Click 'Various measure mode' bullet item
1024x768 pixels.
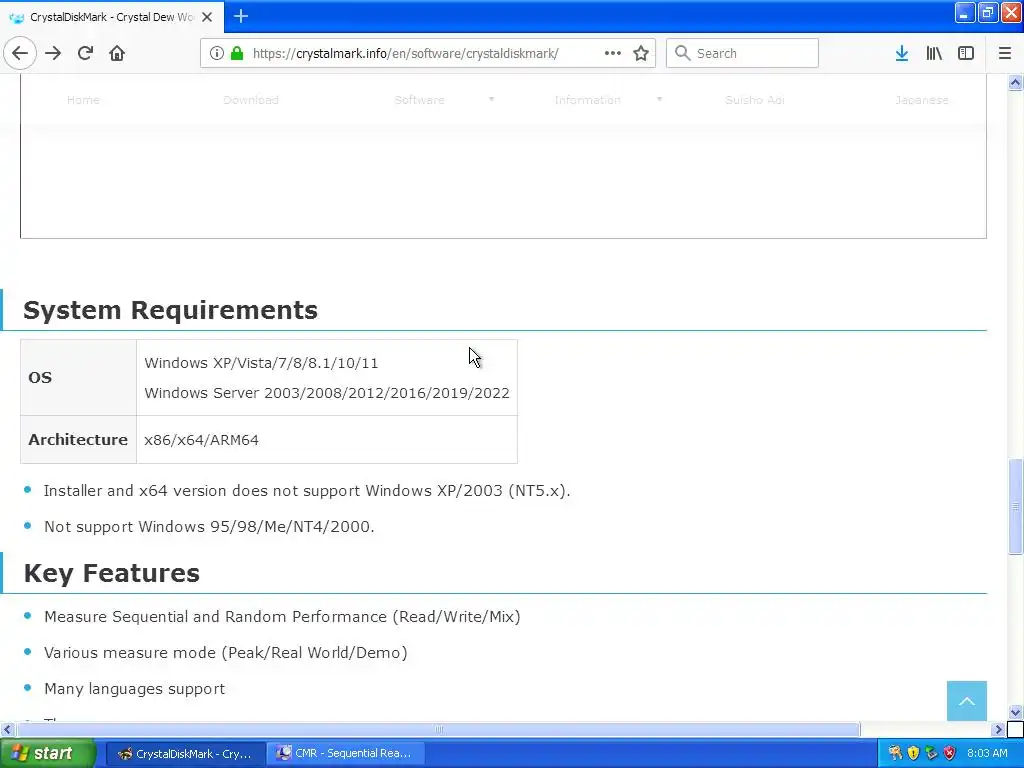225,652
